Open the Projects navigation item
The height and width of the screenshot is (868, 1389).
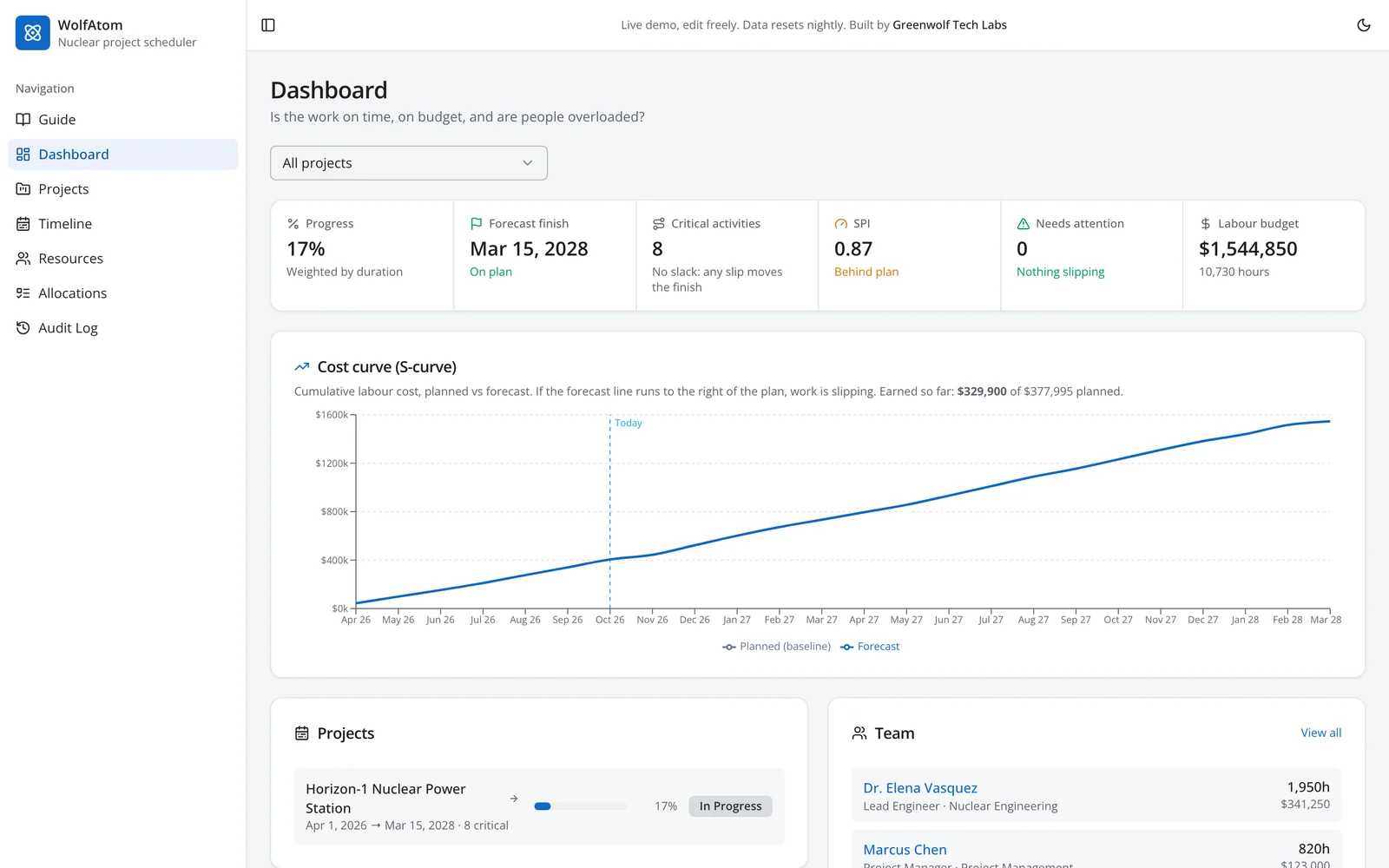coord(122,189)
